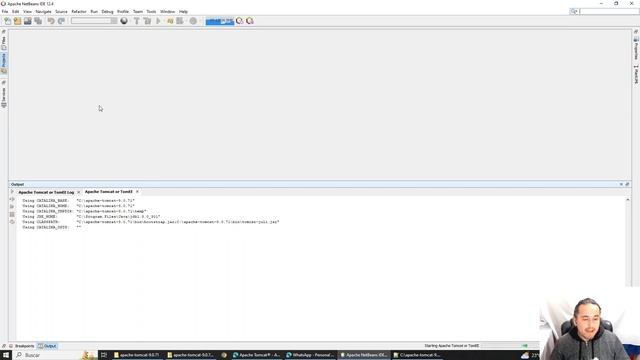The width and height of the screenshot is (640, 360).
Task: Click the Undo toolbar icon
Action: 51,21
